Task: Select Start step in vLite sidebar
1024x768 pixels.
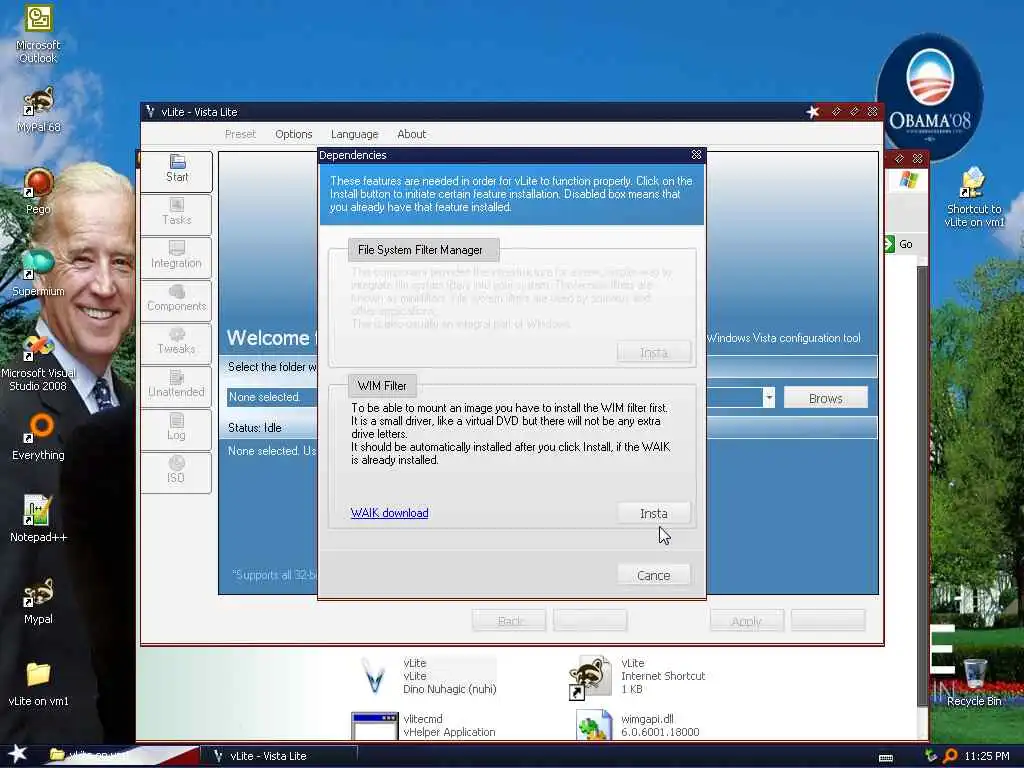Action: tap(176, 171)
